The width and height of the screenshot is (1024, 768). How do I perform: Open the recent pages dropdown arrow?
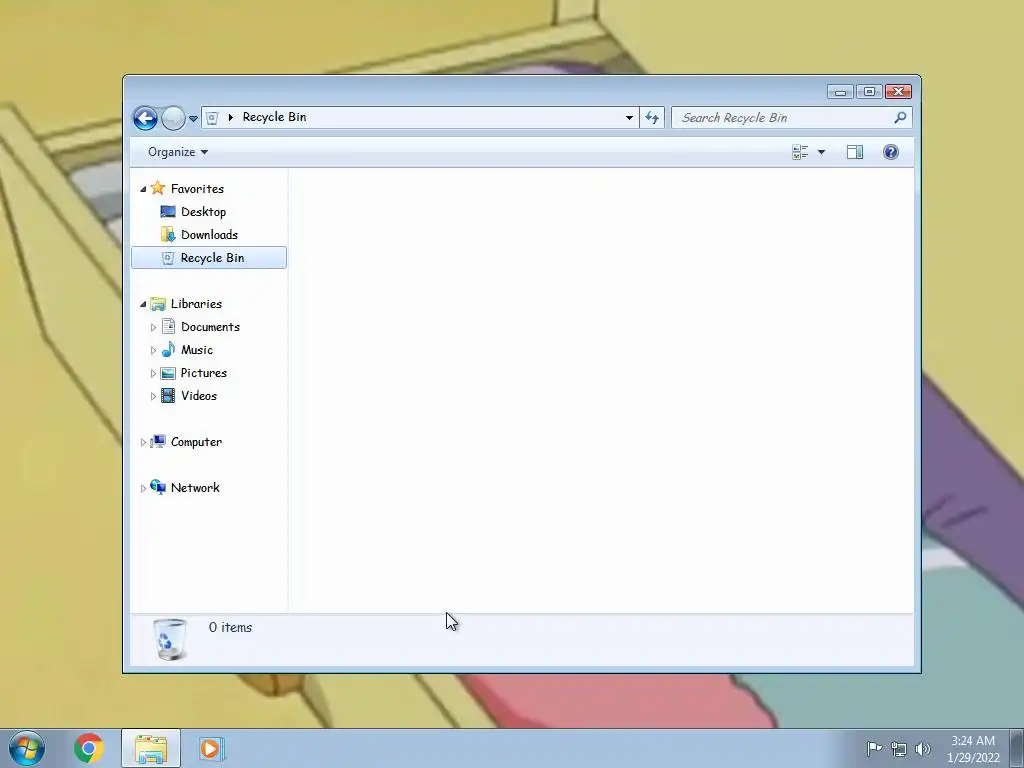[x=193, y=119]
